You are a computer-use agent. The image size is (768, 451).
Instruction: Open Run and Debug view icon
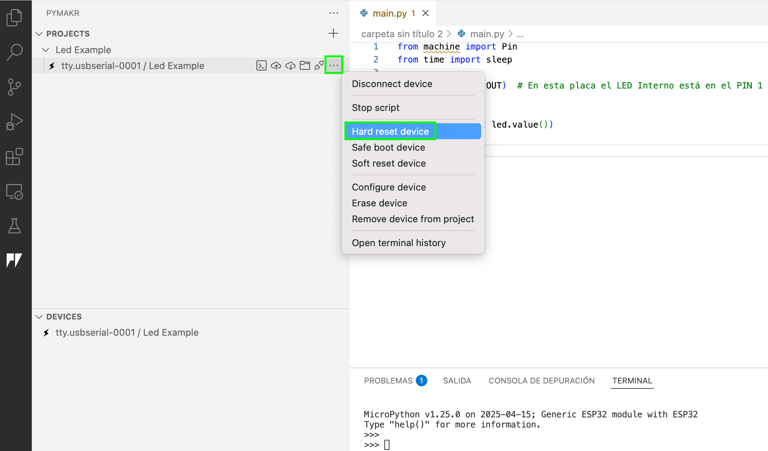pyautogui.click(x=14, y=122)
